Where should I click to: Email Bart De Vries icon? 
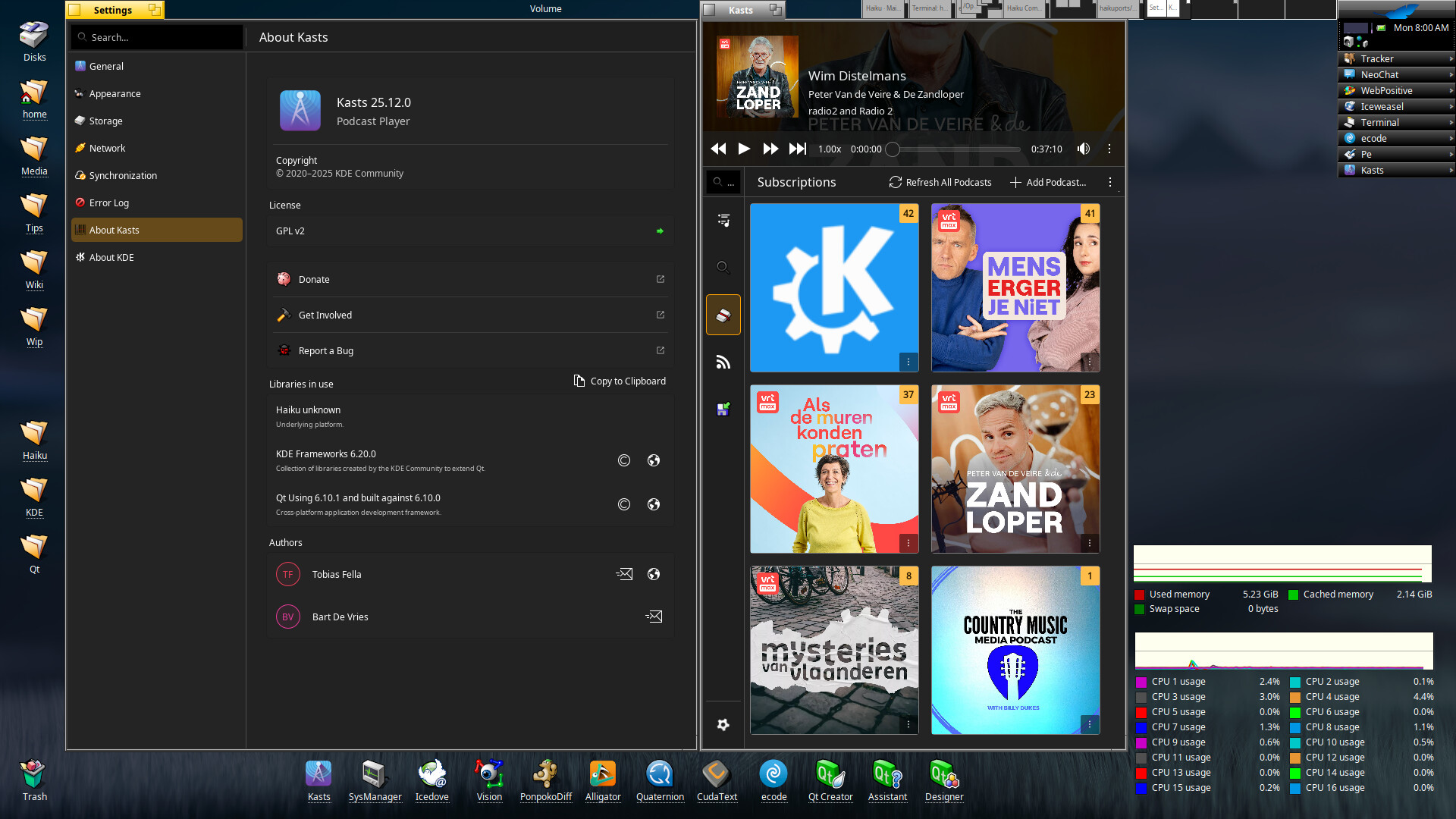tap(654, 617)
